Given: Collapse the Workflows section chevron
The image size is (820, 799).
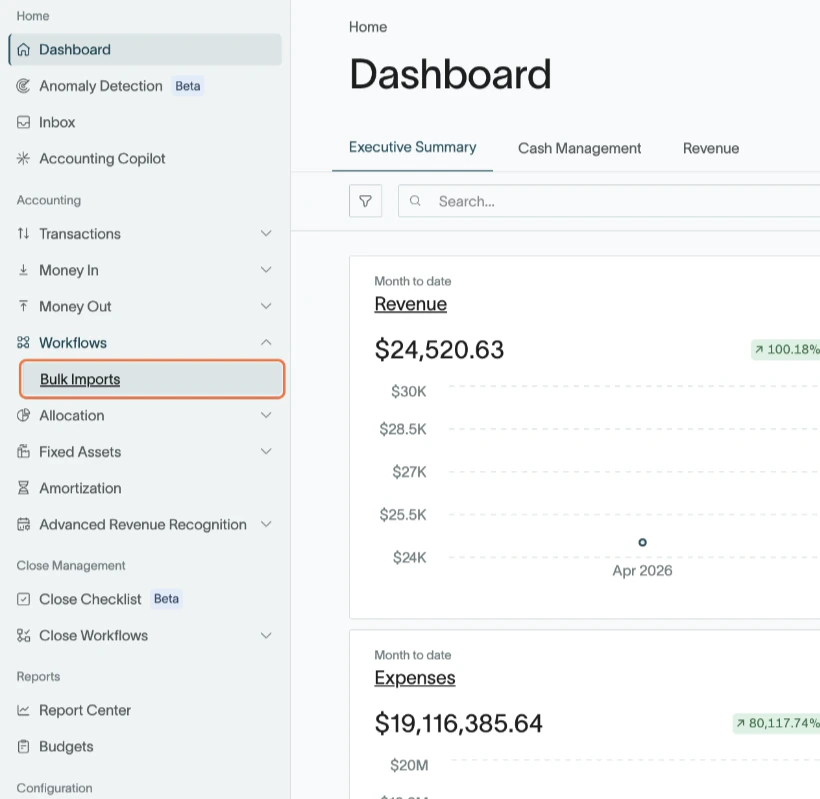Looking at the screenshot, I should pyautogui.click(x=266, y=343).
